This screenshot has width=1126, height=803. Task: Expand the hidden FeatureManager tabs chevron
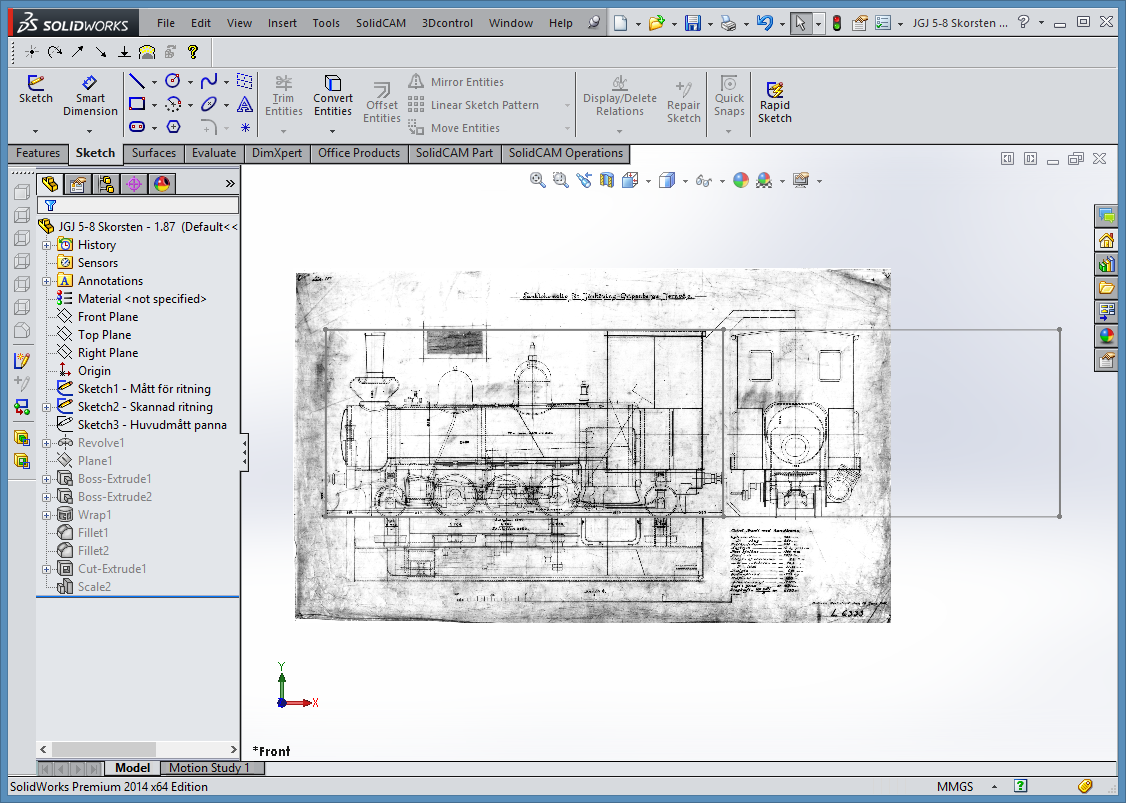pyautogui.click(x=230, y=184)
